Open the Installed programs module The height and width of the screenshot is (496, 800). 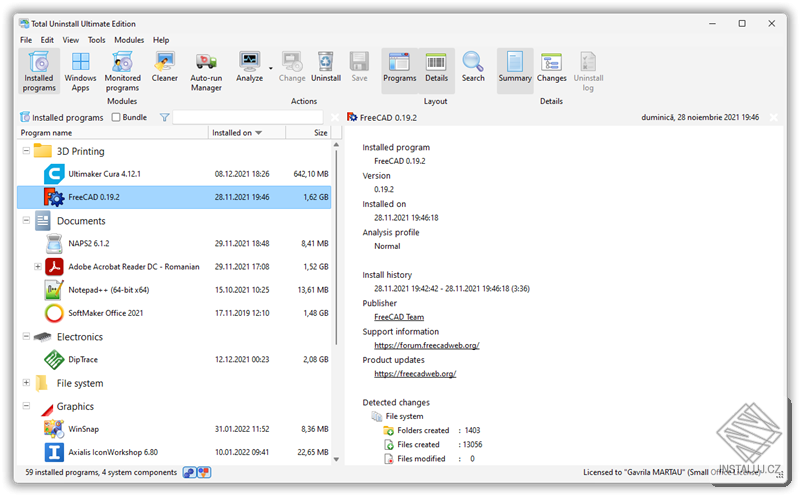point(39,71)
